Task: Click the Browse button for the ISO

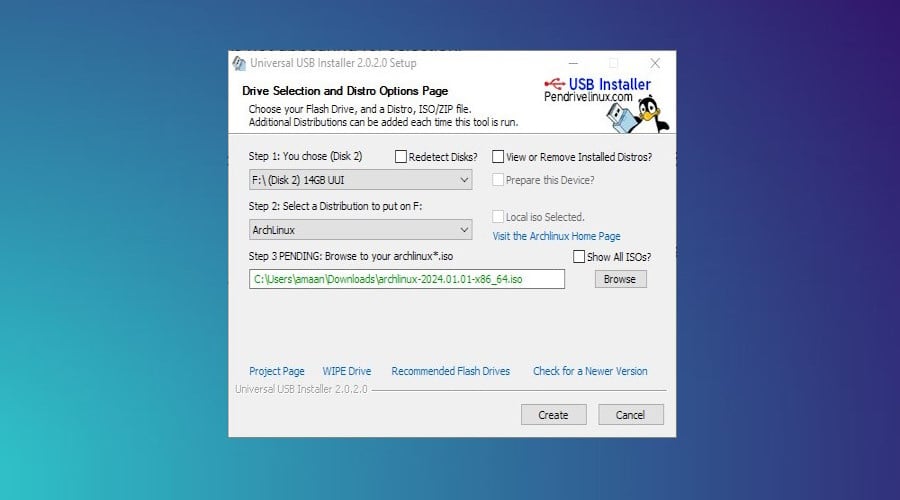Action: click(x=620, y=279)
